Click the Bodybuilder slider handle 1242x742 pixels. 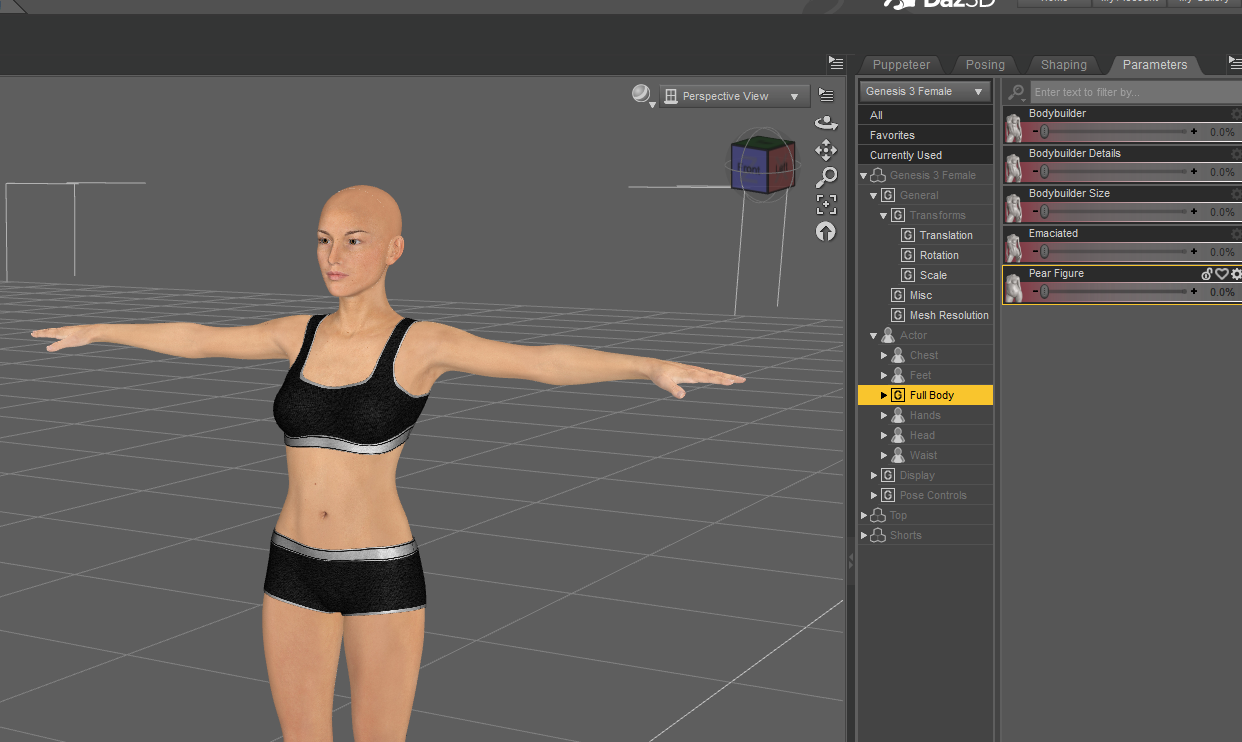(x=1044, y=131)
